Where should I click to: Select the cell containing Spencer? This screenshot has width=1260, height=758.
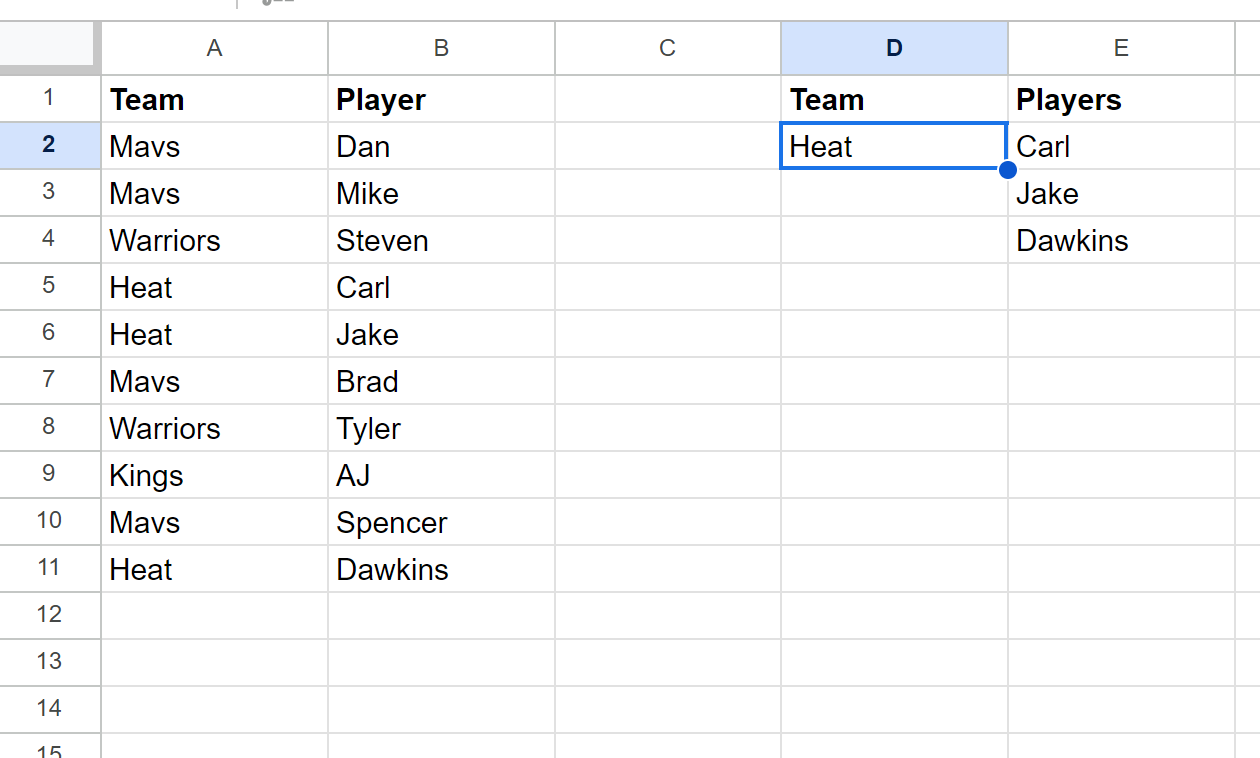pos(441,522)
